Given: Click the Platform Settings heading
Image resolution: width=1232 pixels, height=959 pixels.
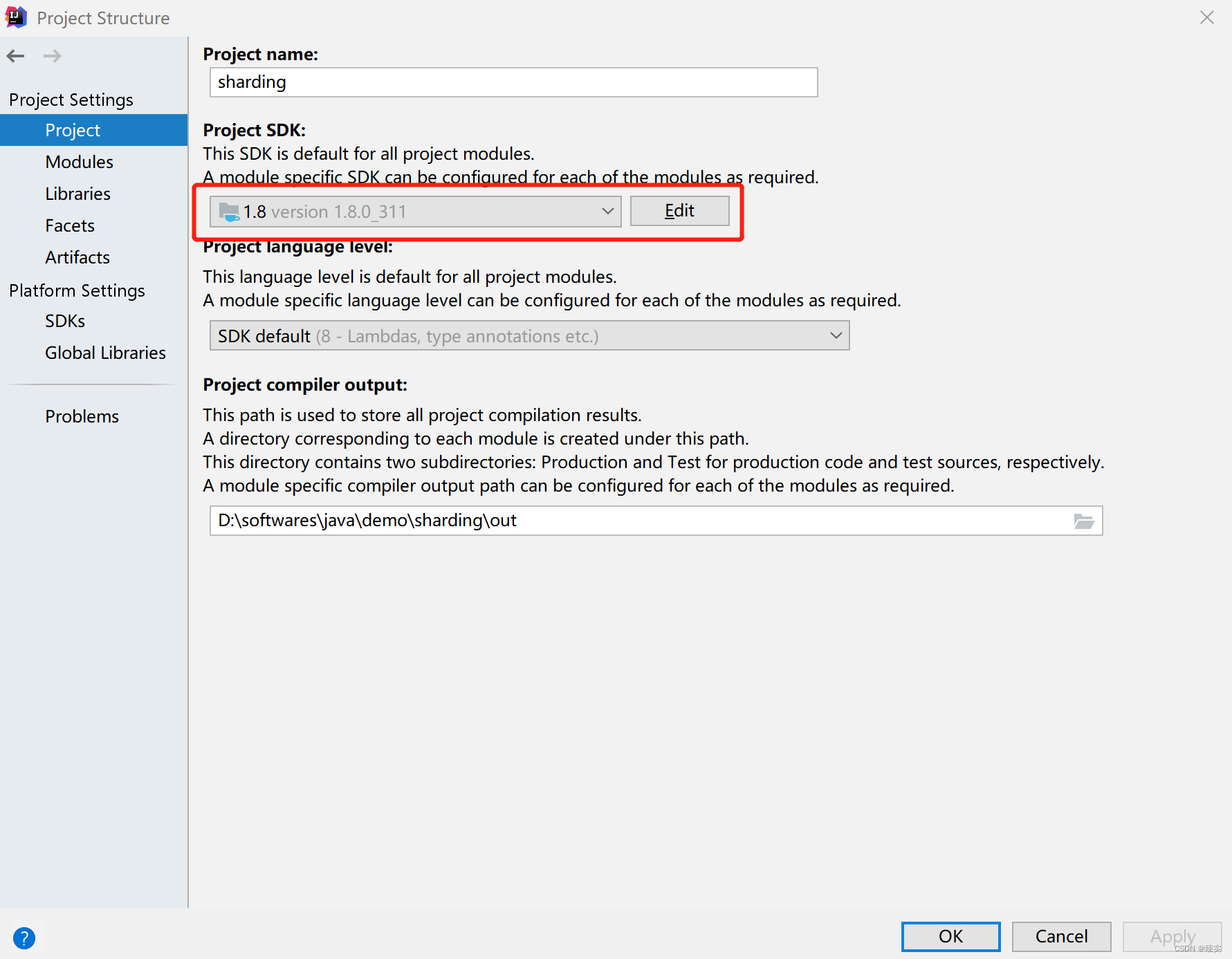Looking at the screenshot, I should tap(77, 290).
